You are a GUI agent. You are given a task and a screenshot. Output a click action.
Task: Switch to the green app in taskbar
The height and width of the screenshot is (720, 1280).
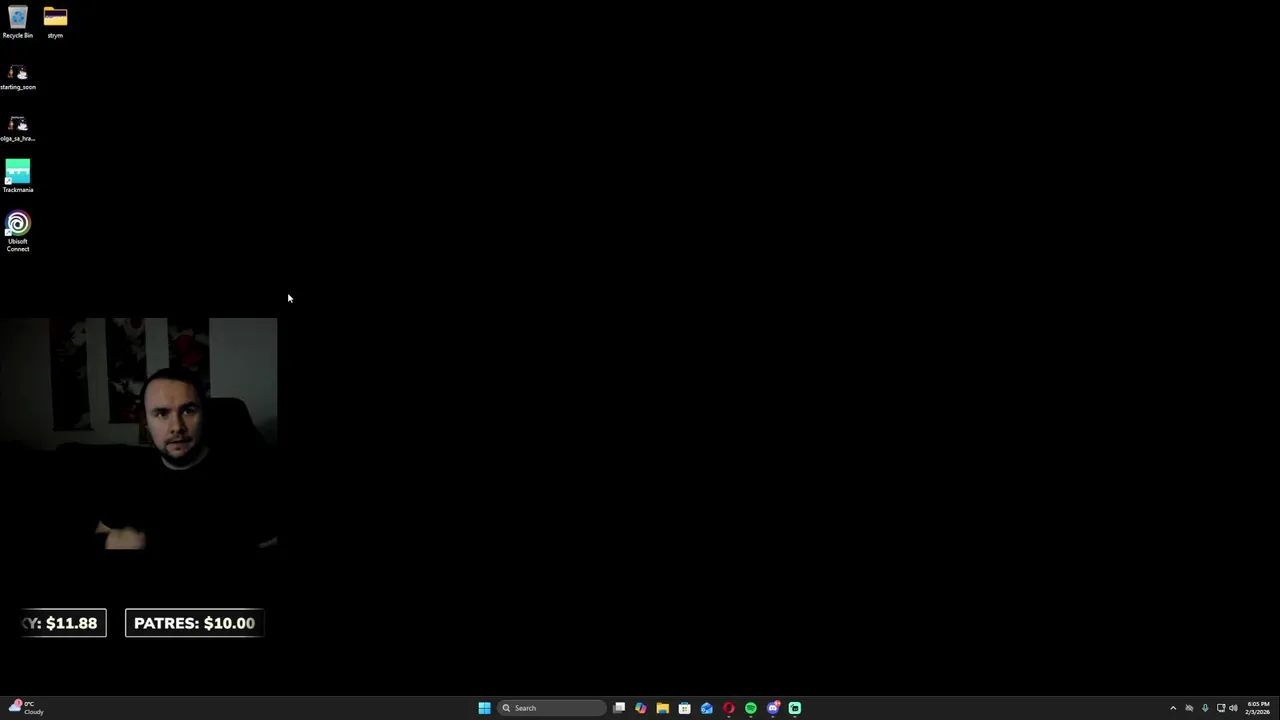[795, 708]
